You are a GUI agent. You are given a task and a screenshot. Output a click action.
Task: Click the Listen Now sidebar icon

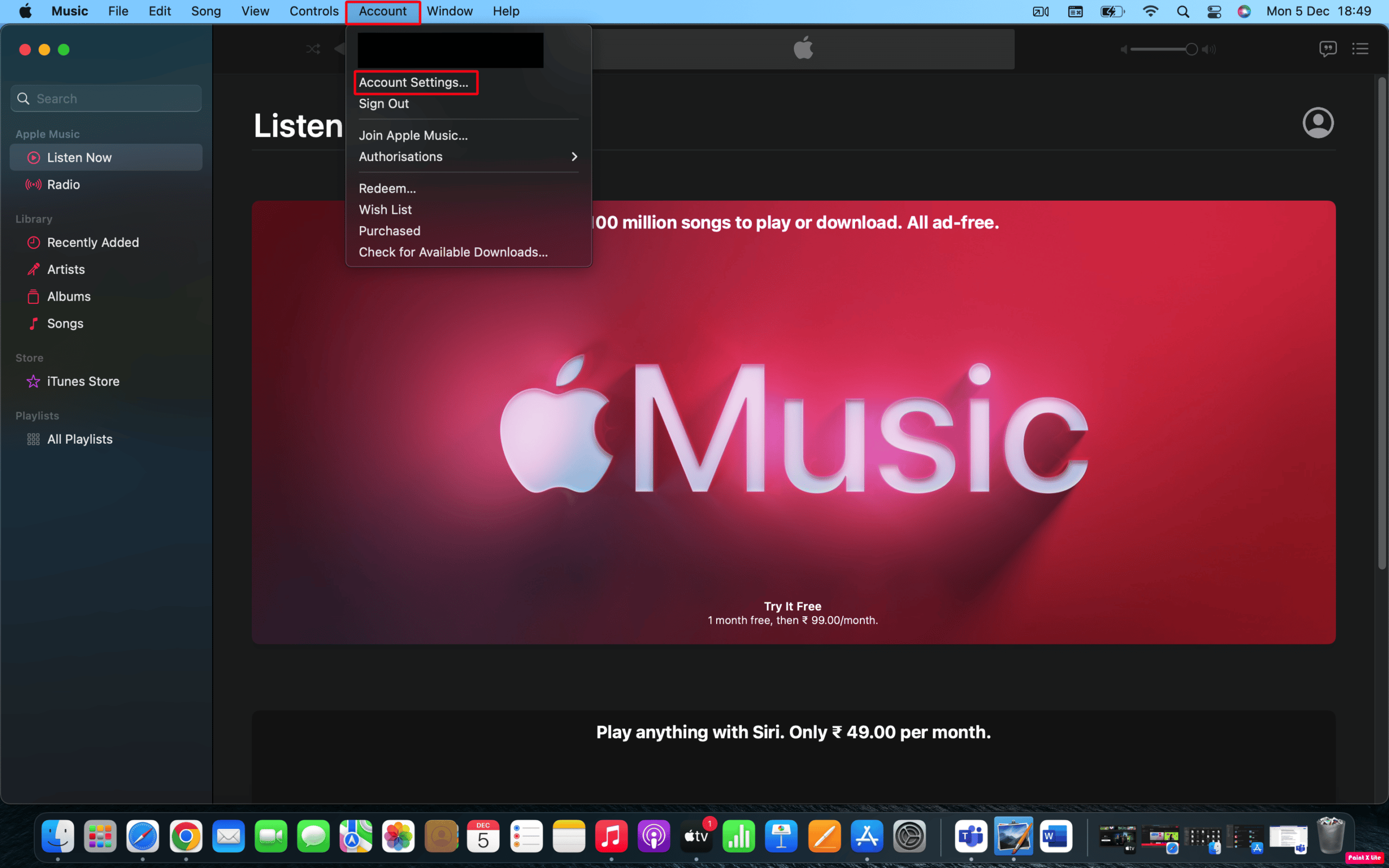[32, 157]
